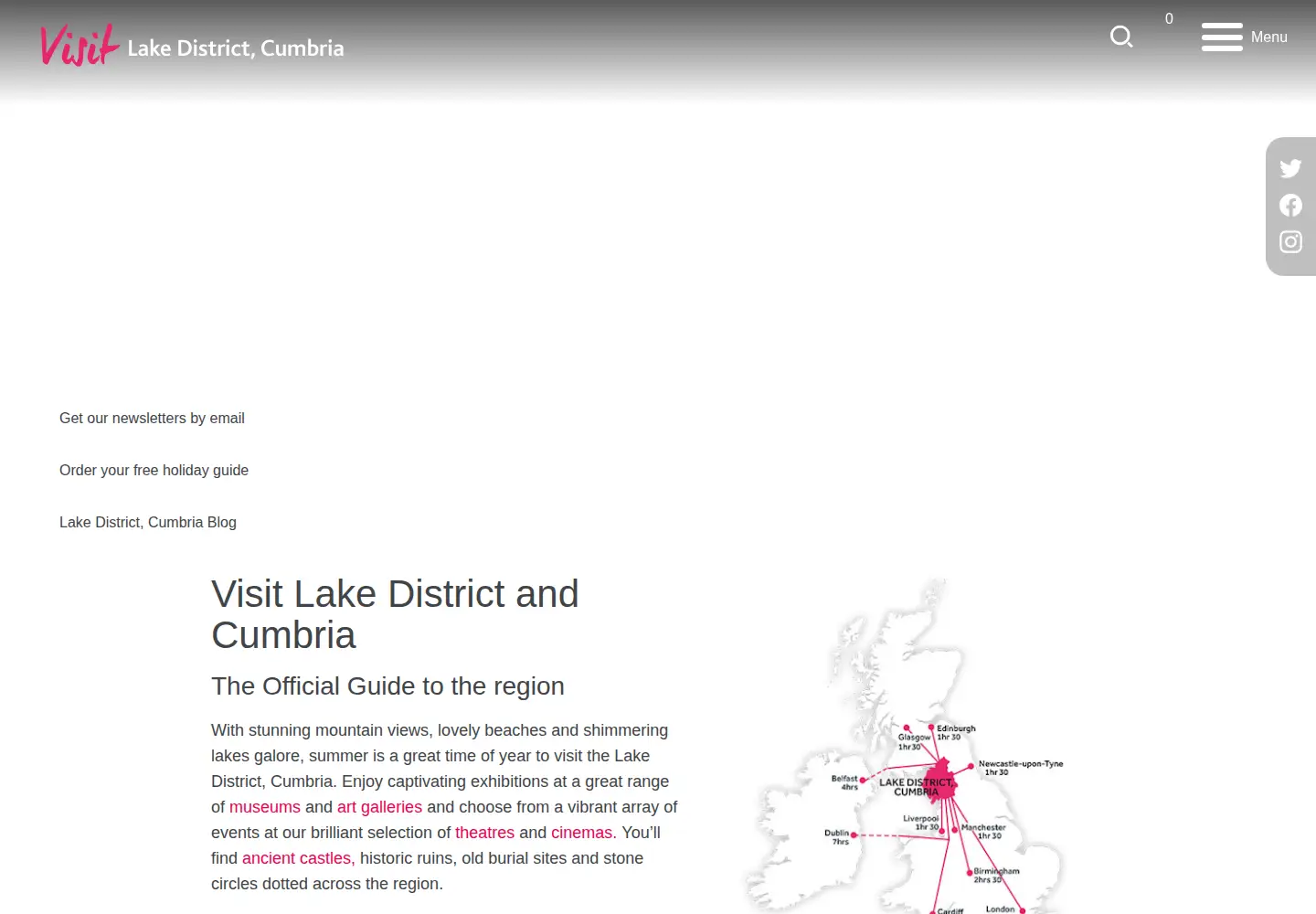Open the Get our newsletters by email link

click(x=152, y=418)
